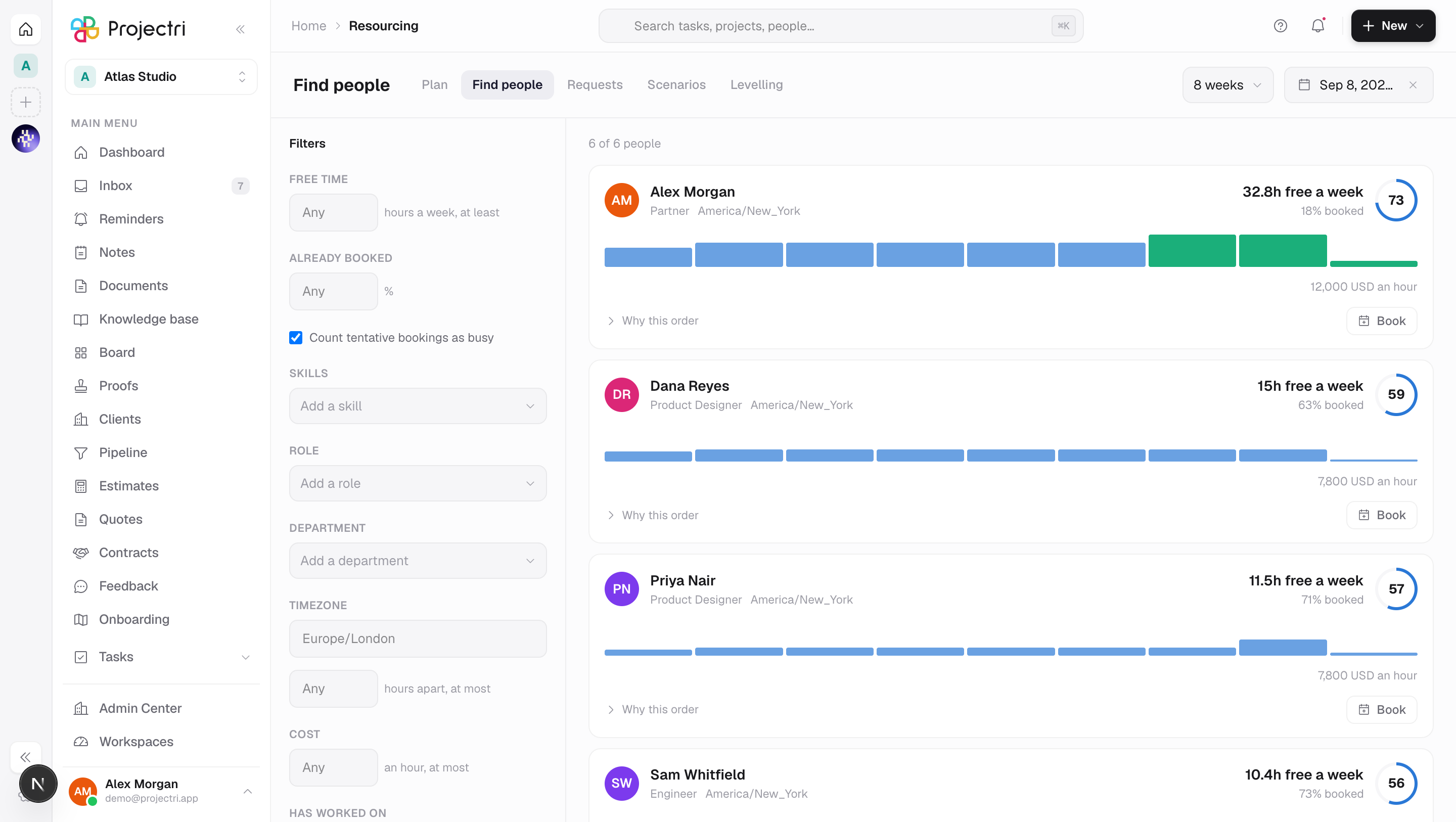Click the New button

click(1393, 26)
